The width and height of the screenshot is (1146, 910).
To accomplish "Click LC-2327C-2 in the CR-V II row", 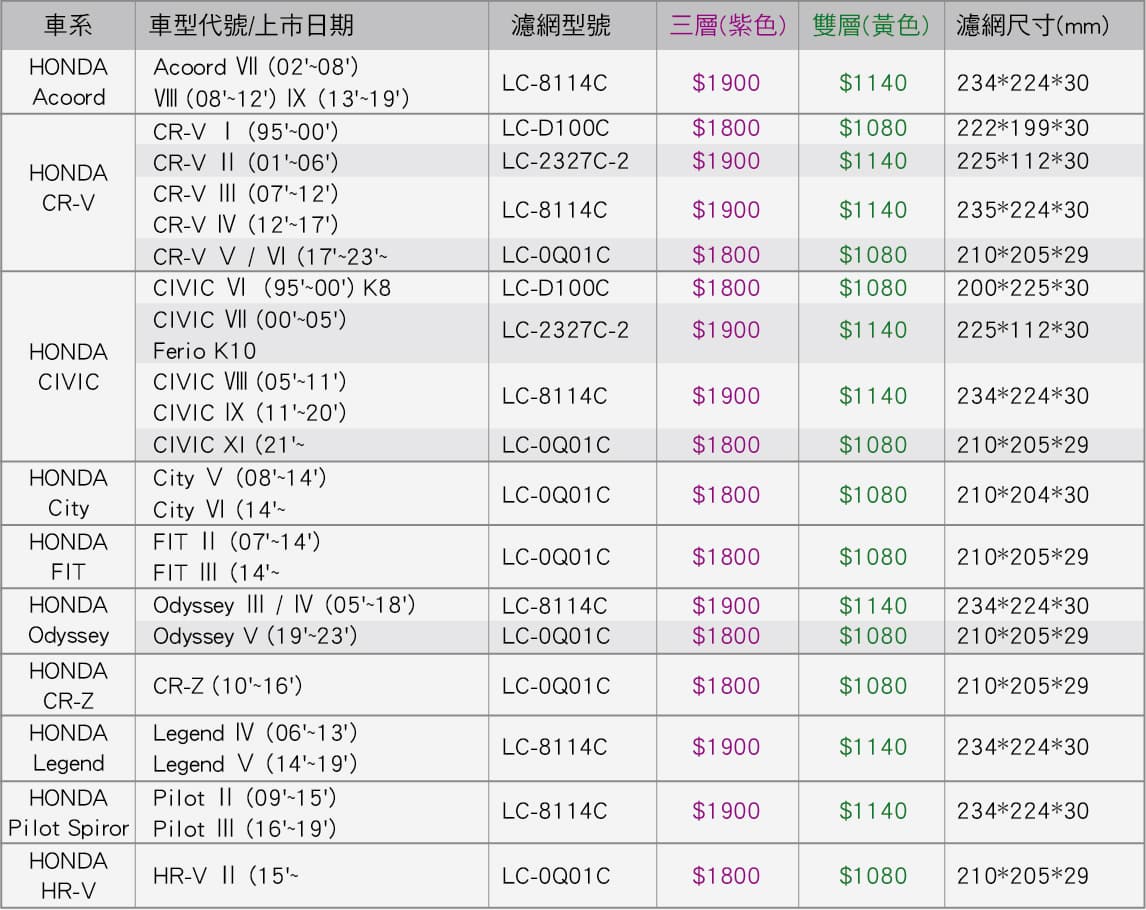I will pos(565,161).
